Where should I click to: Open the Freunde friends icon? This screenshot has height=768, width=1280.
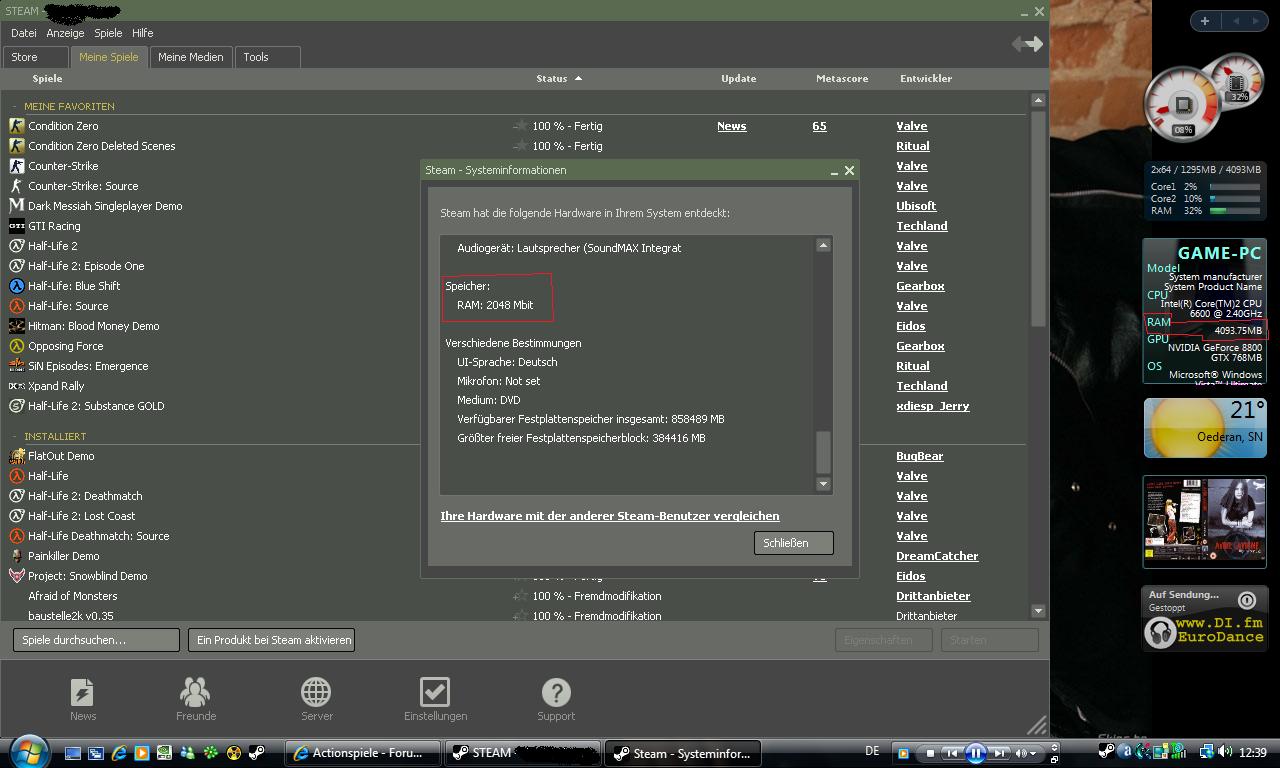pyautogui.click(x=195, y=692)
